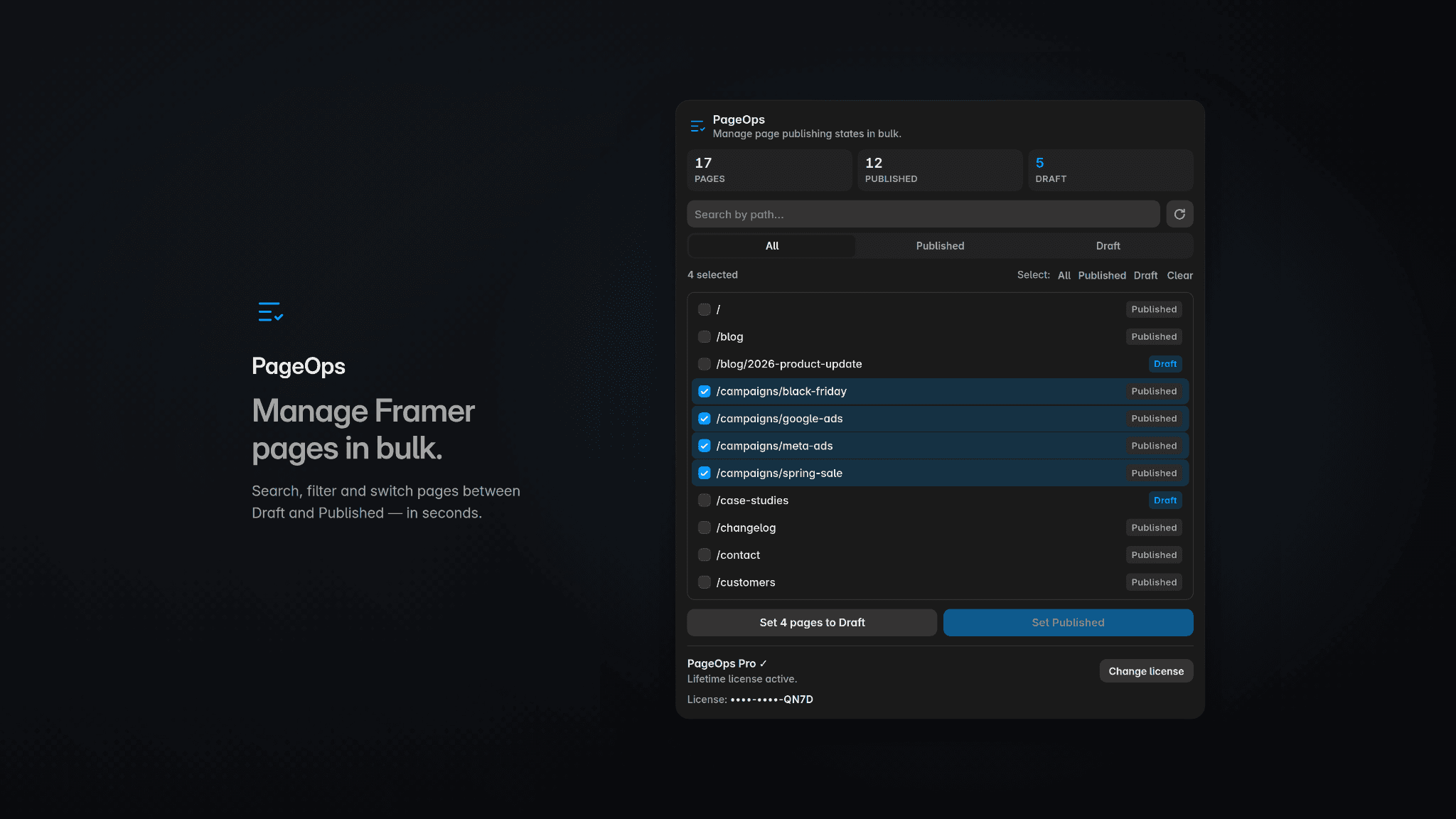Click the refresh icon beside search field
This screenshot has width=1456, height=819.
point(1179,214)
